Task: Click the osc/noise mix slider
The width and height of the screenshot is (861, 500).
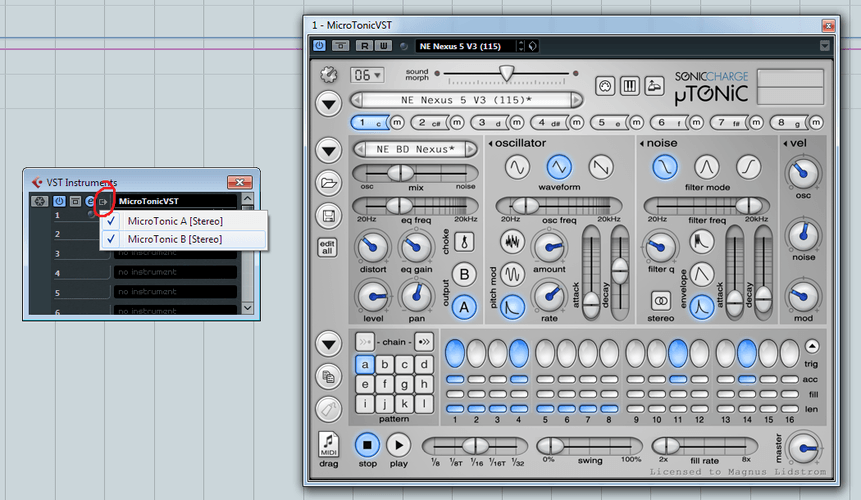Action: pyautogui.click(x=415, y=173)
